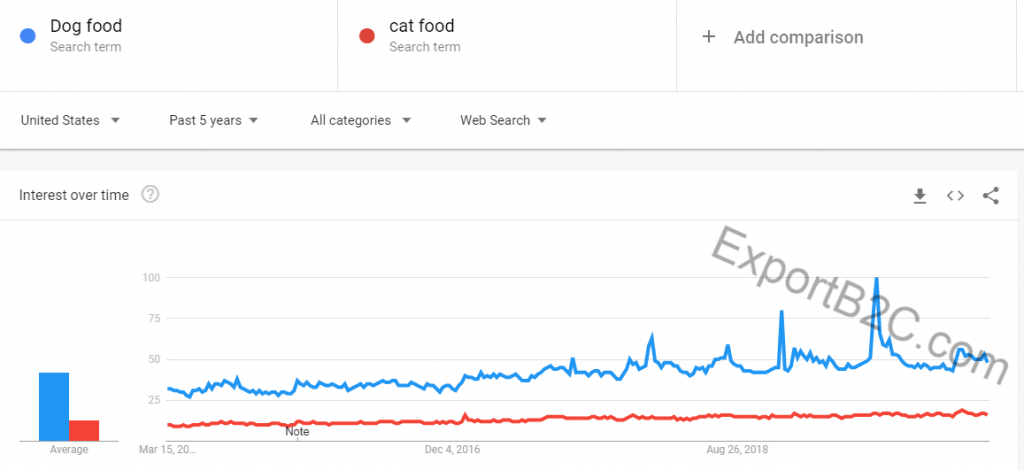Expand the All categories dropdown
Image resolution: width=1024 pixels, height=470 pixels.
pos(361,120)
